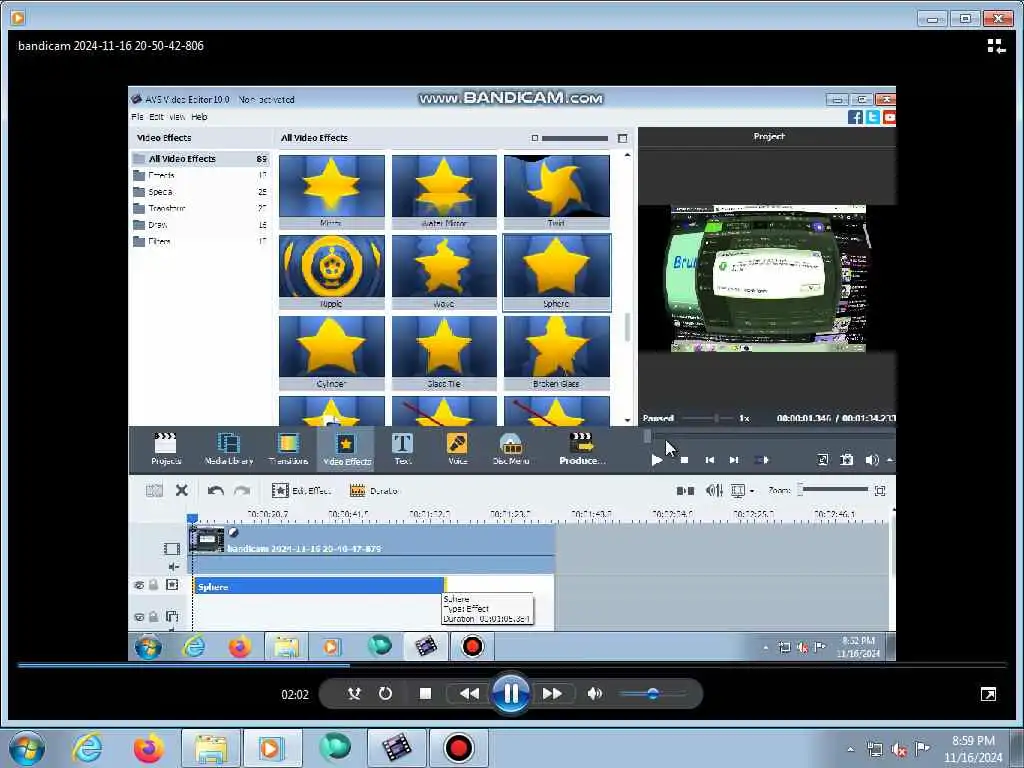Select the Filters category folder

pyautogui.click(x=200, y=241)
